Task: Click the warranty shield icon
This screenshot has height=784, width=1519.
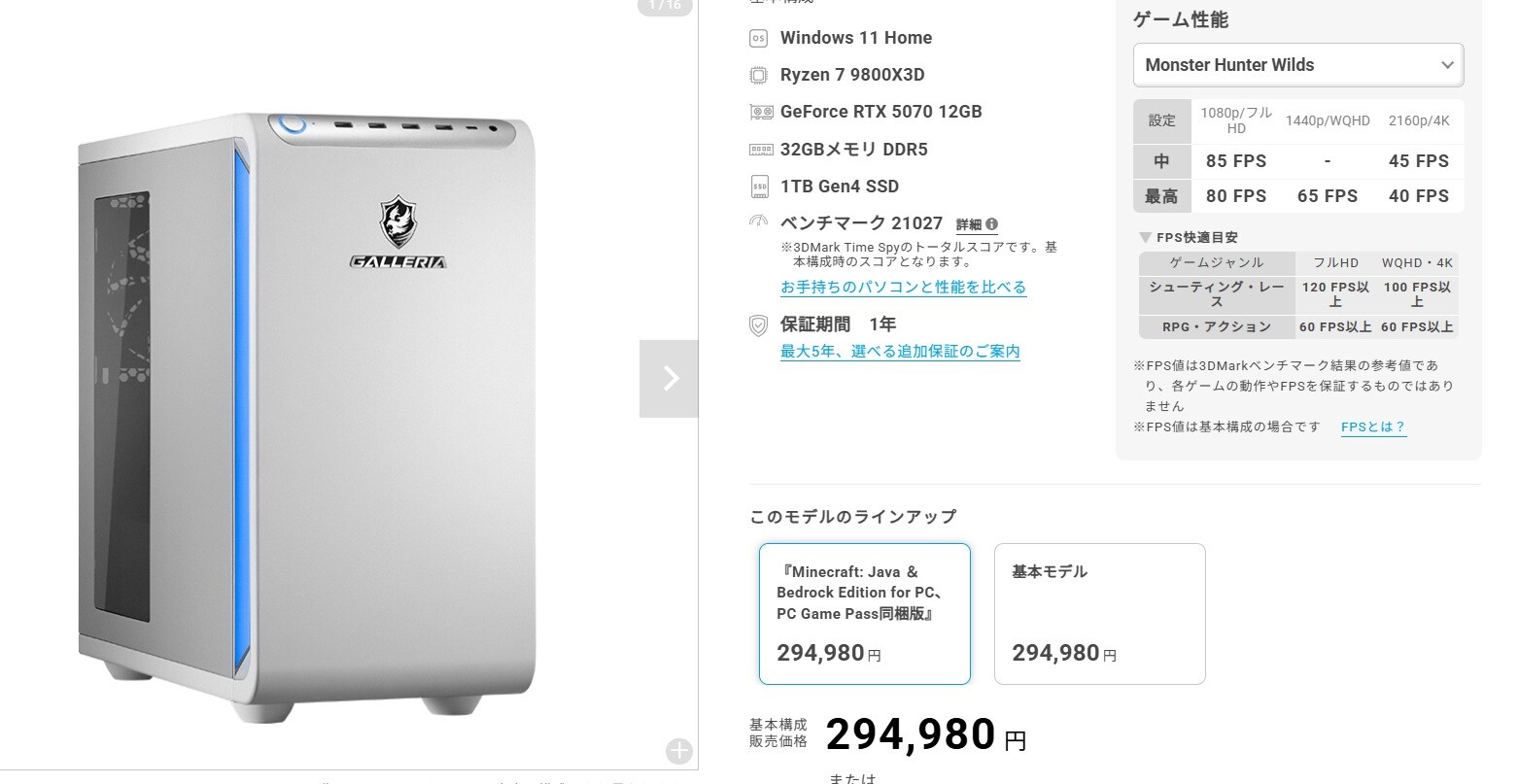Action: [x=759, y=325]
